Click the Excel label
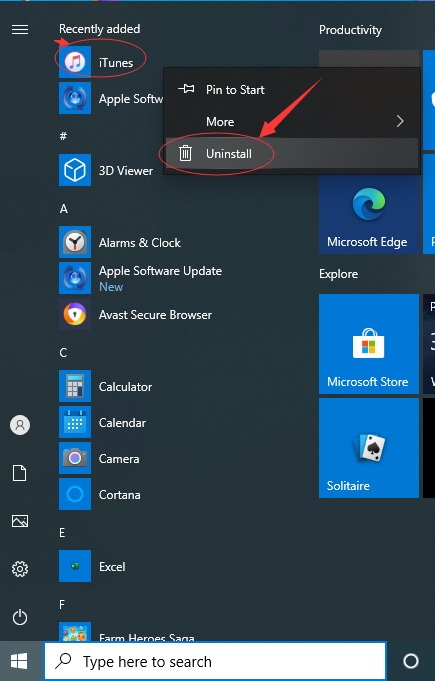 click(112, 567)
